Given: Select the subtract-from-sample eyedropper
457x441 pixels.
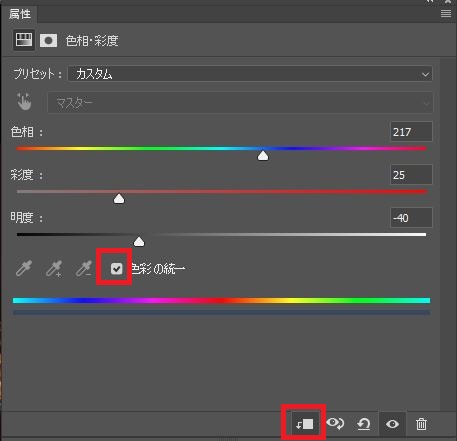Looking at the screenshot, I should (84, 268).
